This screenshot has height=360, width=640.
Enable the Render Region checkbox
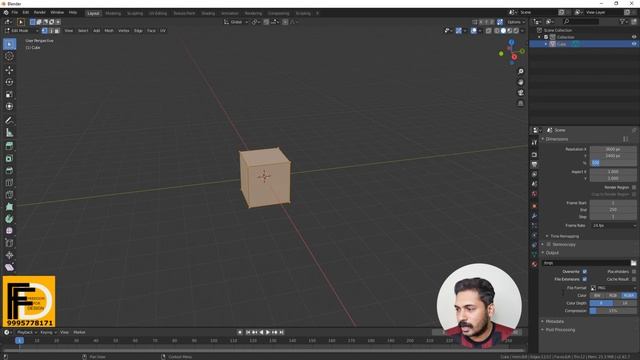[x=634, y=187]
